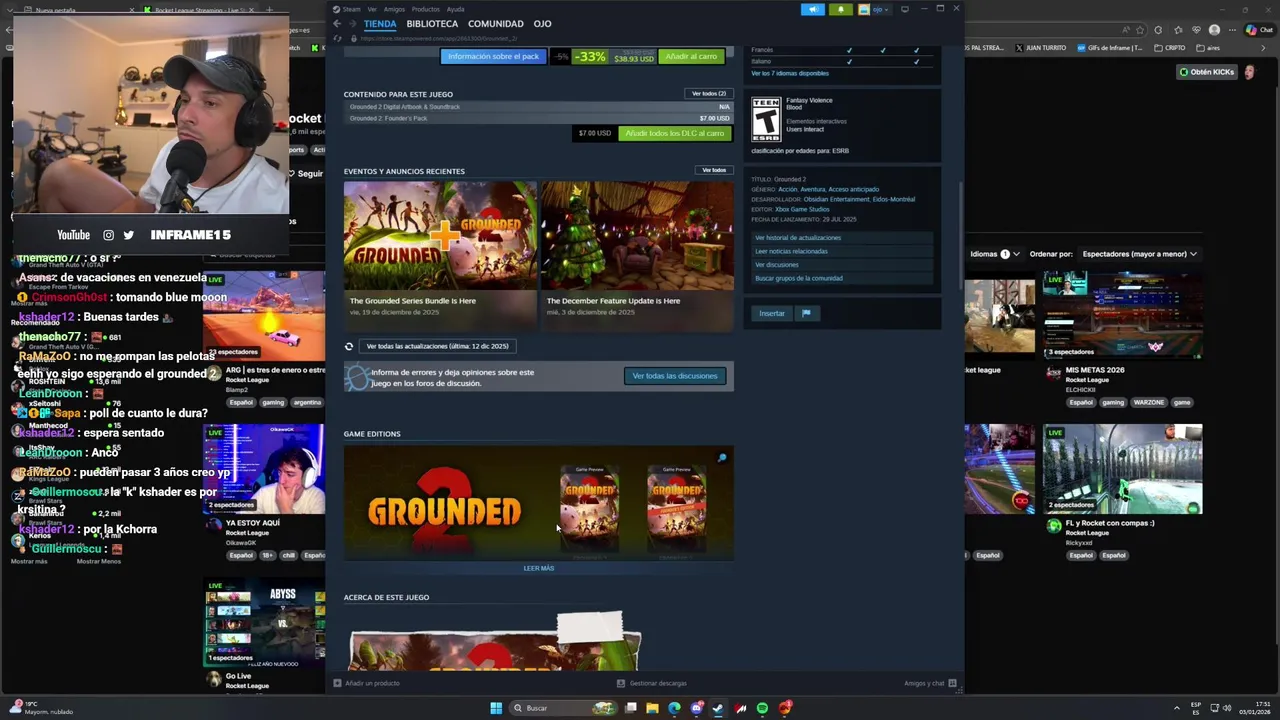Viewport: 1280px width, 720px height.
Task: Click Obtén KICKs button in browser
Action: 1206,72
